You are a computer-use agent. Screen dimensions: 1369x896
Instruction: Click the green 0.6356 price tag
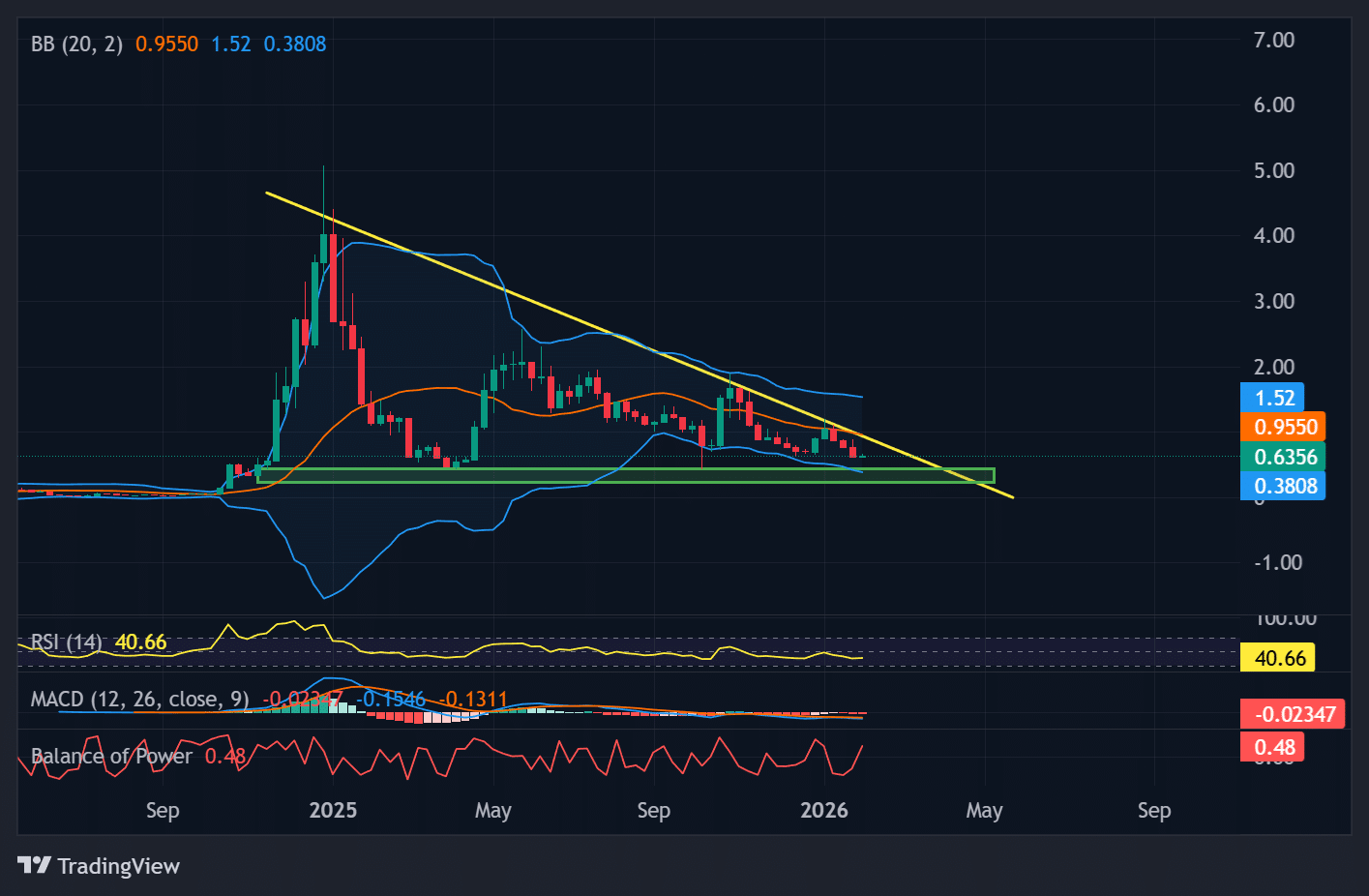click(x=1282, y=457)
